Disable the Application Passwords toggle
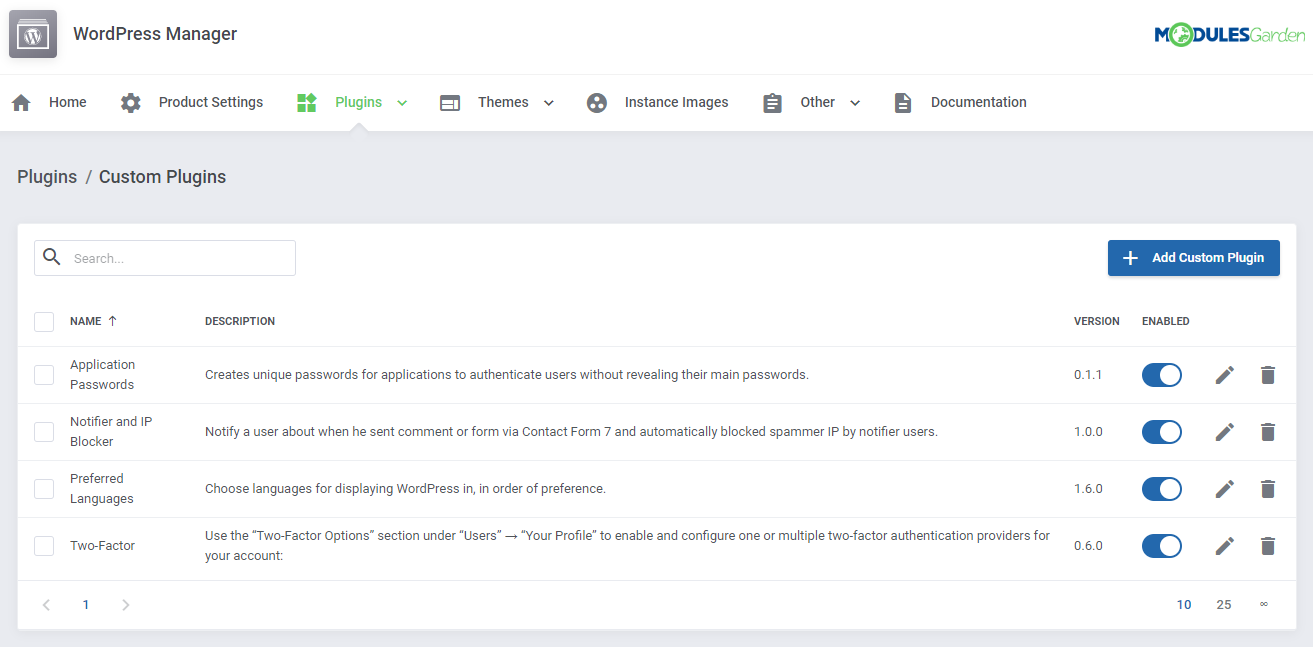The width and height of the screenshot is (1313, 647). 1162,375
